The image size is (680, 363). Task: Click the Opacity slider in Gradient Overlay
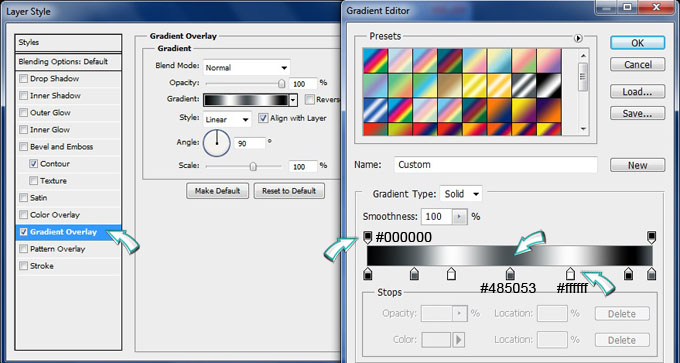(x=245, y=83)
